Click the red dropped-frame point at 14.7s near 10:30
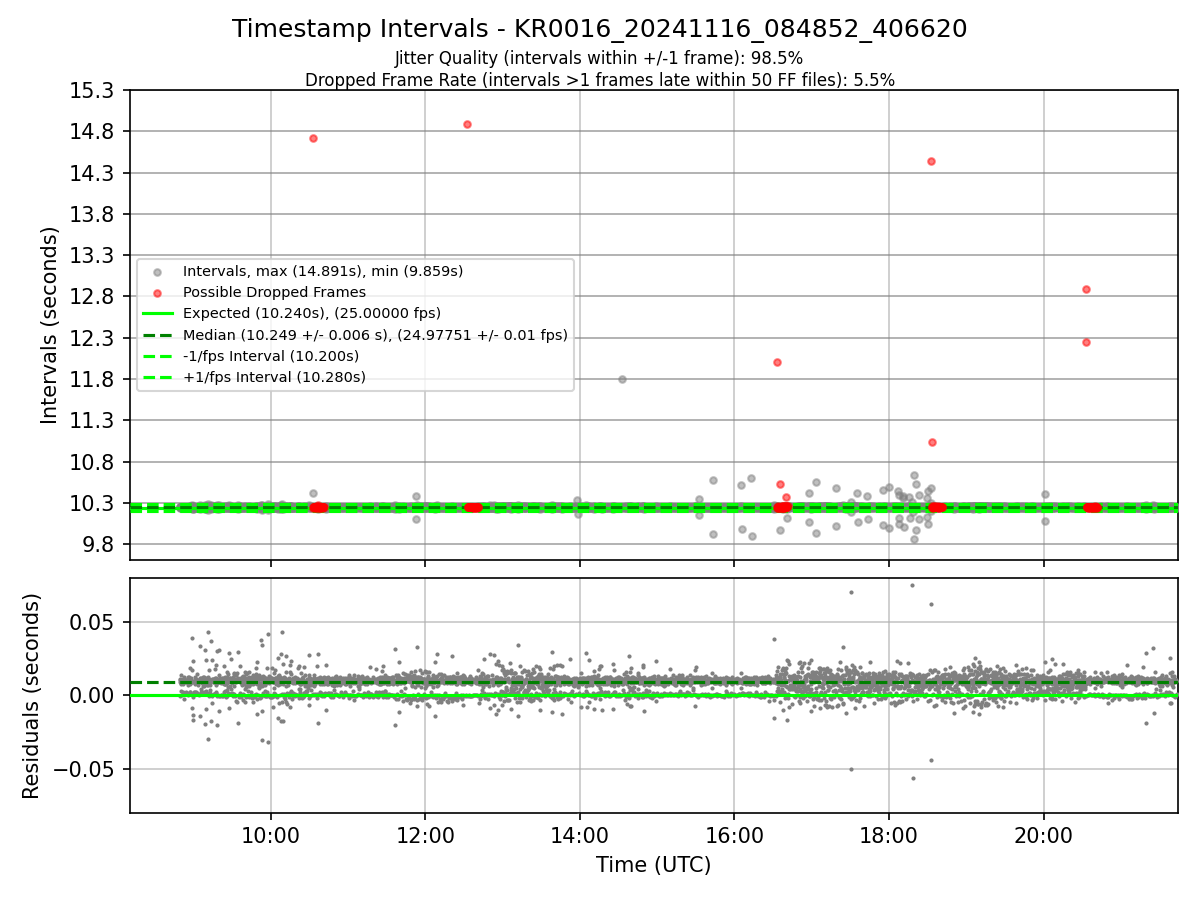The width and height of the screenshot is (1200, 900). coord(313,138)
